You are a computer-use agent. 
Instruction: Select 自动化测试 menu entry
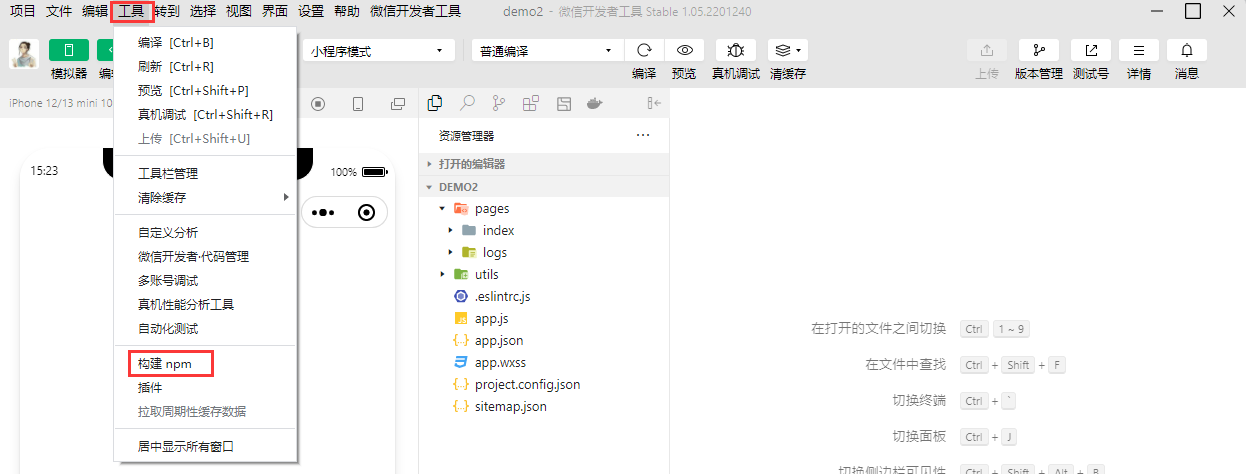(206, 328)
